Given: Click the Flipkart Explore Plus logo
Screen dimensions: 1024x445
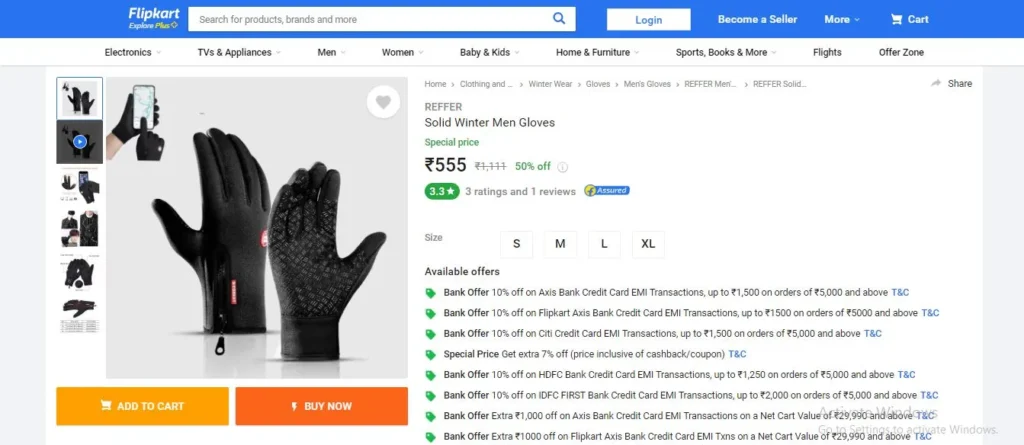Looking at the screenshot, I should pyautogui.click(x=153, y=18).
